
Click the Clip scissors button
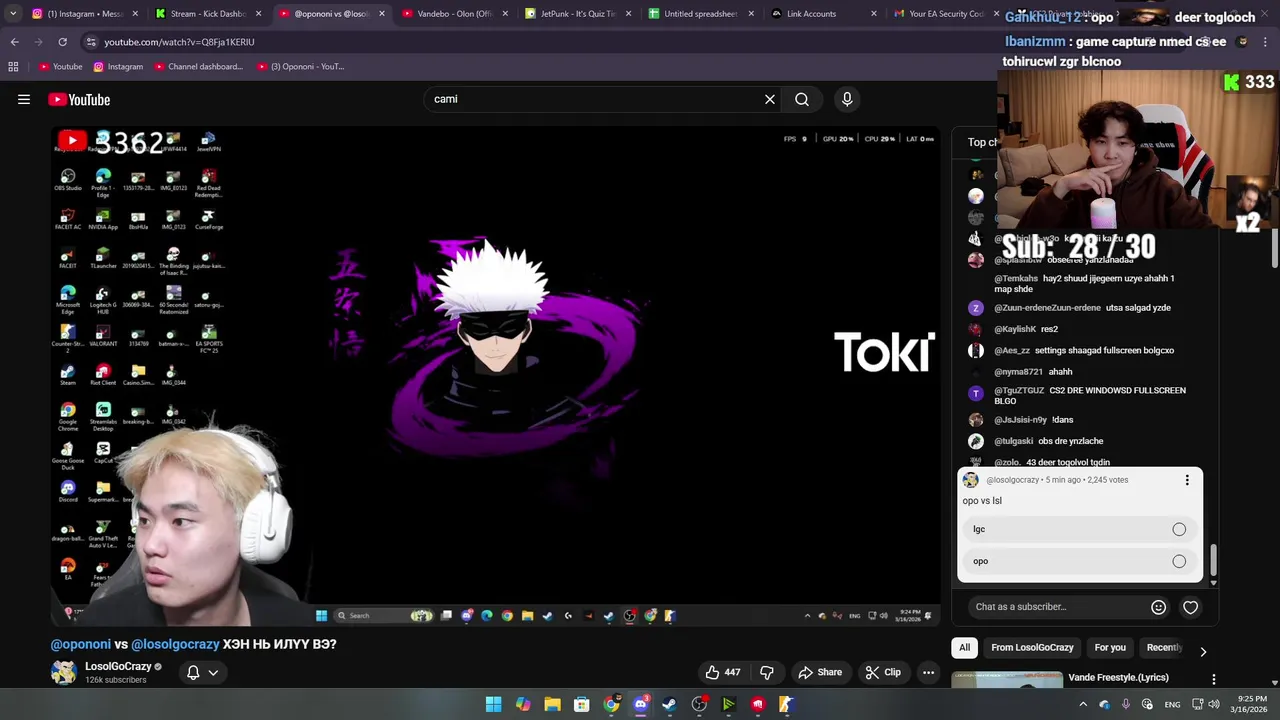point(883,672)
